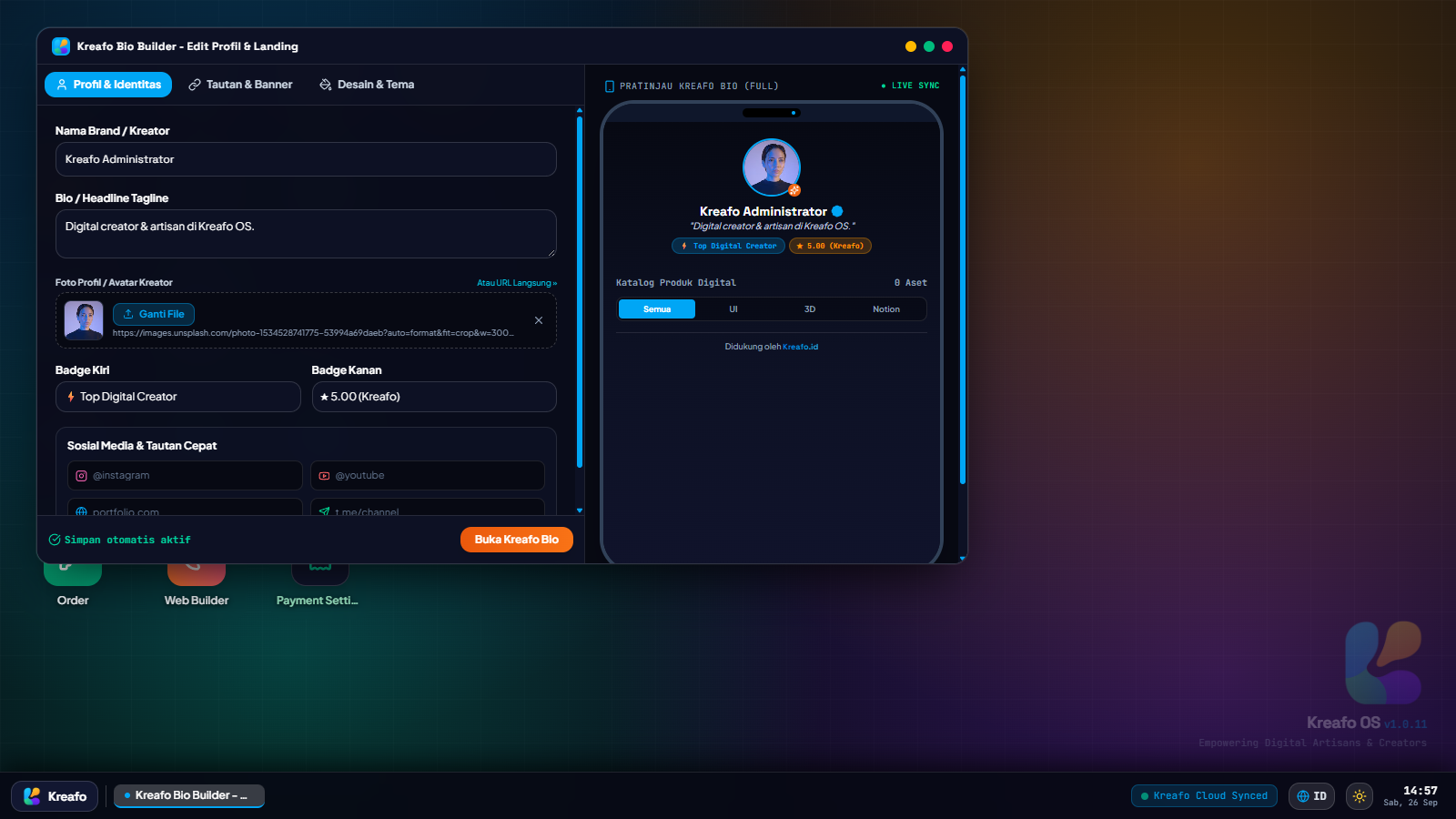Click the avatar thumbnail in the photo uploader
The height and width of the screenshot is (819, 1456).
click(84, 320)
